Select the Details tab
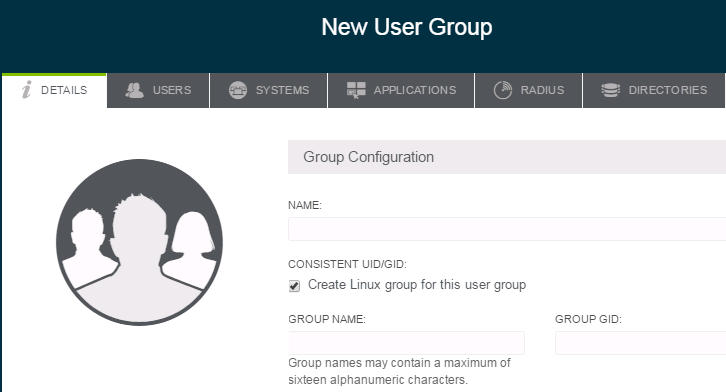The image size is (726, 392). 54,90
